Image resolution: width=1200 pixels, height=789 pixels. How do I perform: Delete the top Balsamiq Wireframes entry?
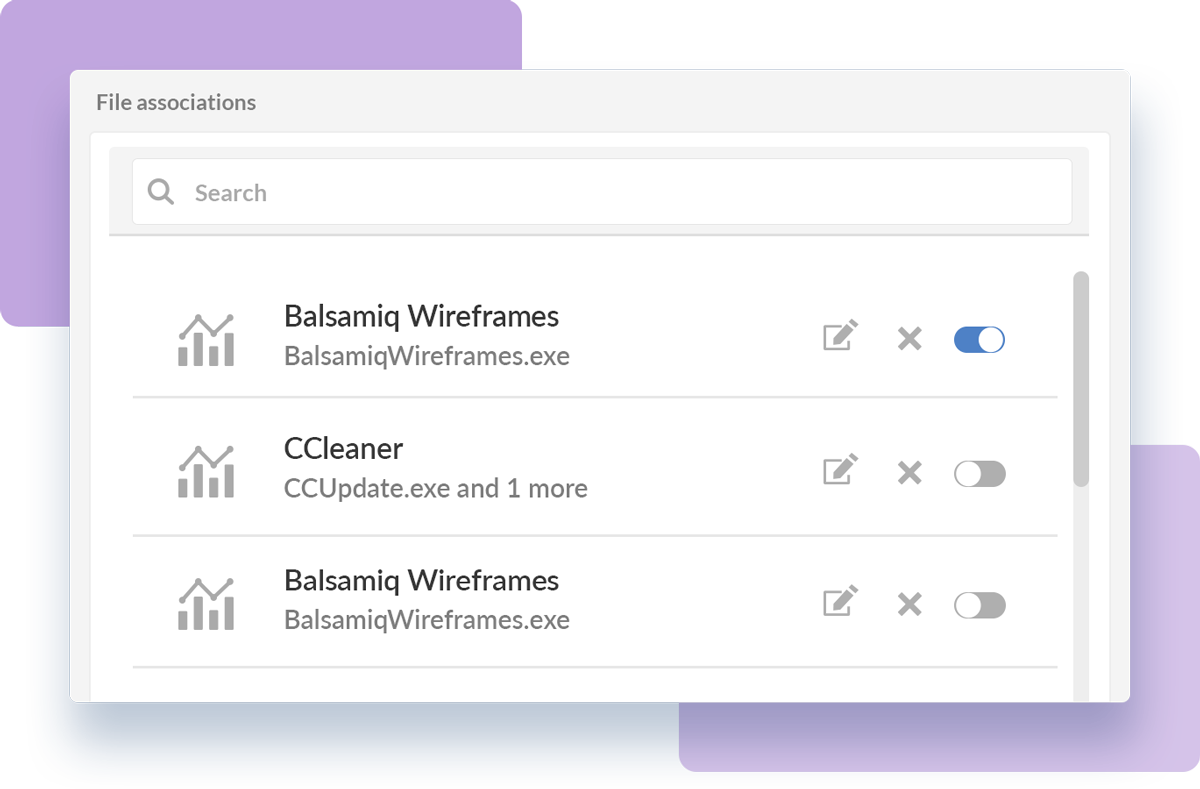pyautogui.click(x=909, y=339)
